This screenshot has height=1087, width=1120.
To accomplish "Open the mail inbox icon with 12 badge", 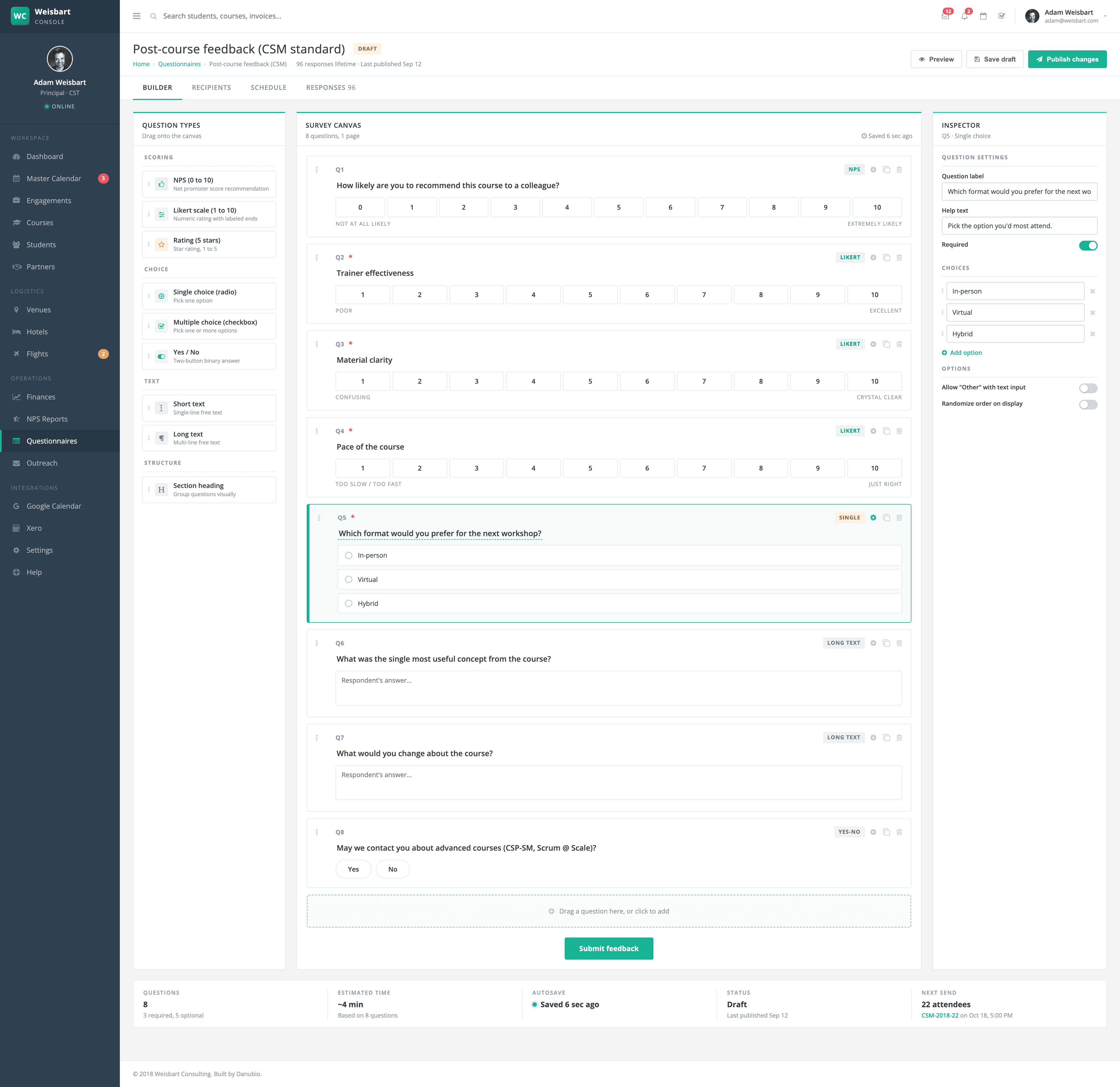I will (945, 16).
